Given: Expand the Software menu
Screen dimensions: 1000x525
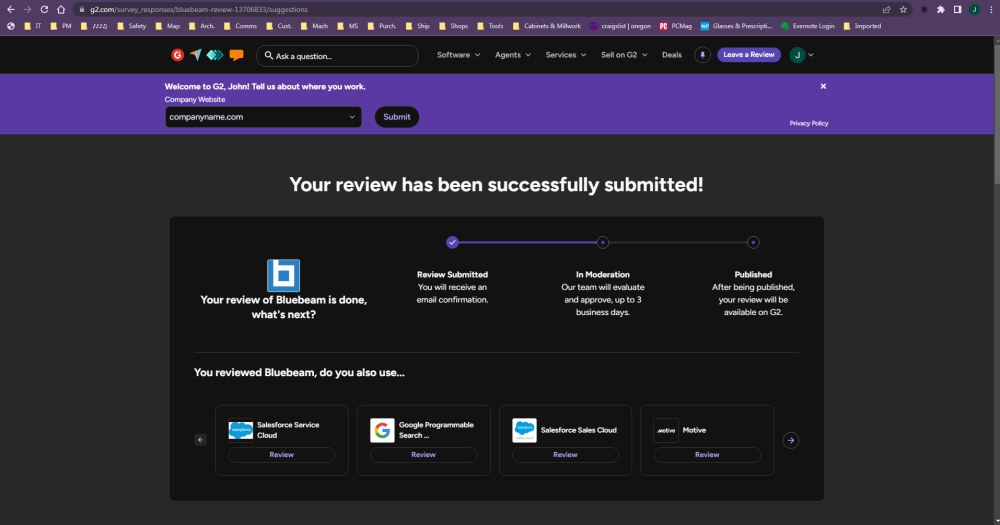Looking at the screenshot, I should (459, 55).
